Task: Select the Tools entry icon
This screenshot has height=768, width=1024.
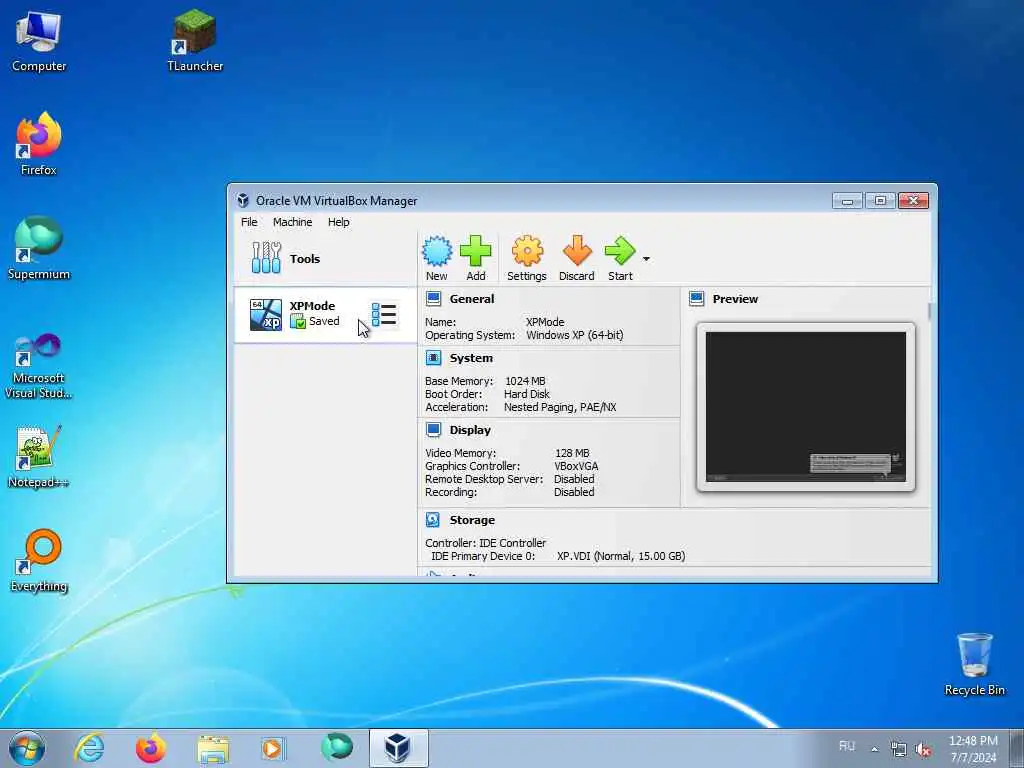Action: [x=266, y=258]
